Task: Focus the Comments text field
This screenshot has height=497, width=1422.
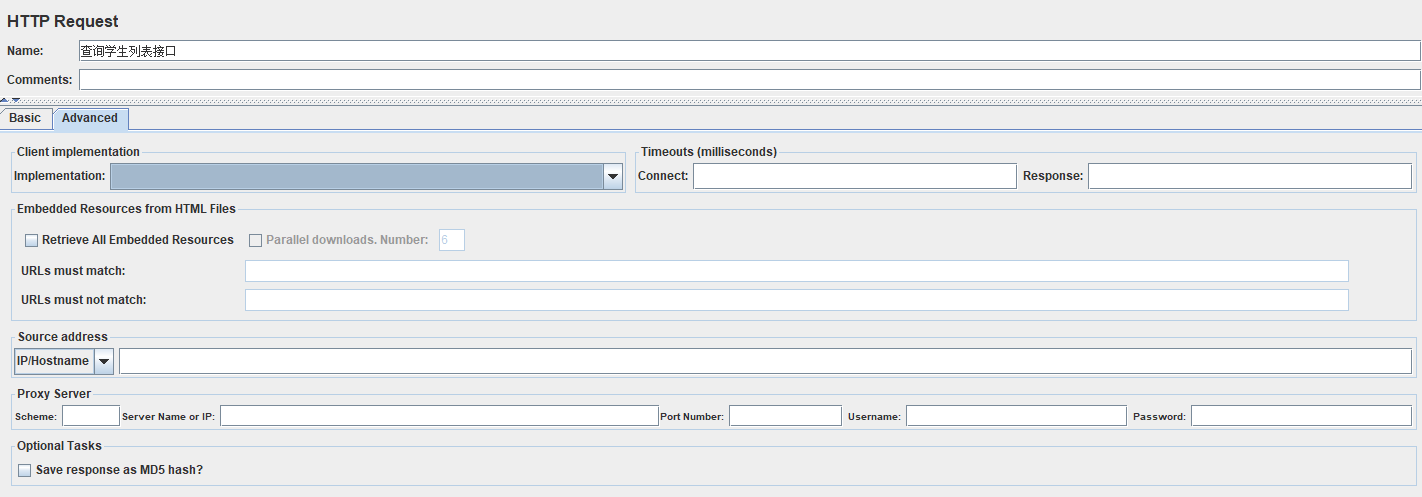Action: tap(748, 80)
